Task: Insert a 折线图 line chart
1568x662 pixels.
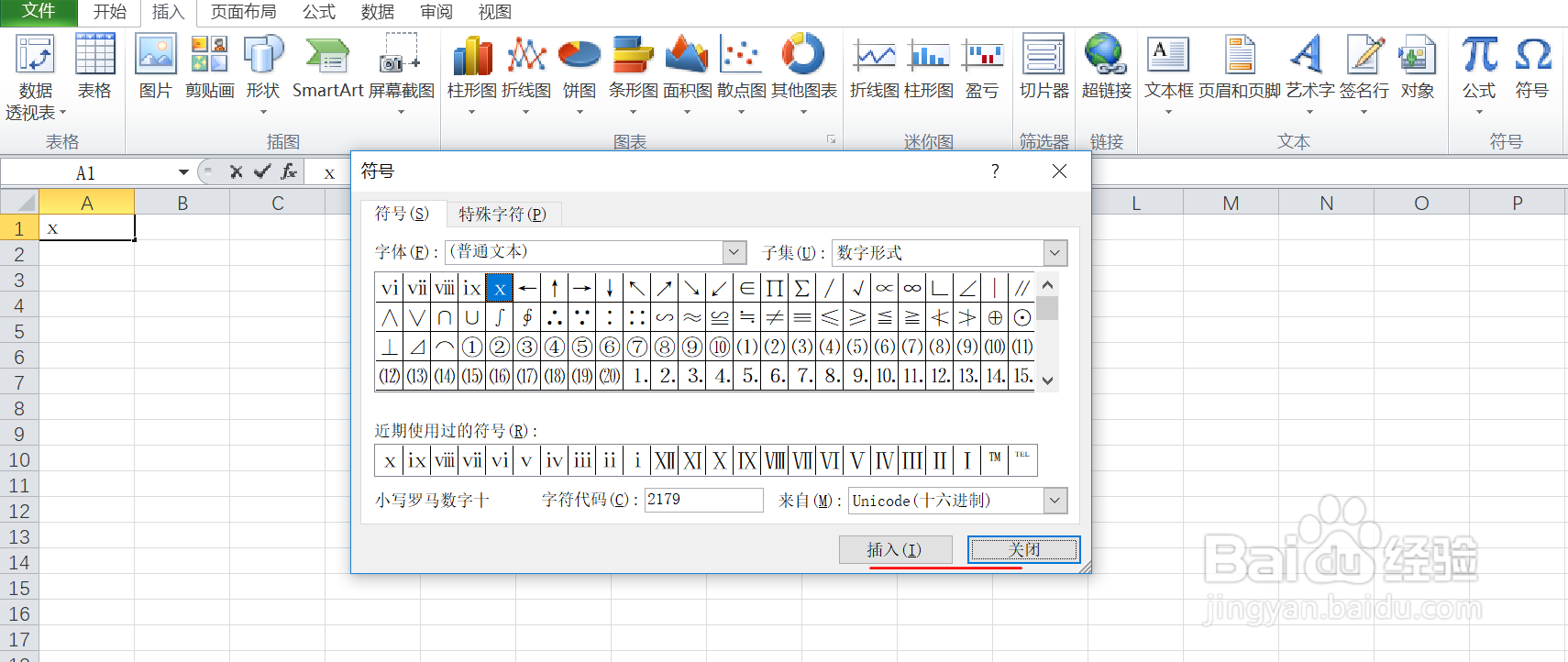Action: pos(526,73)
